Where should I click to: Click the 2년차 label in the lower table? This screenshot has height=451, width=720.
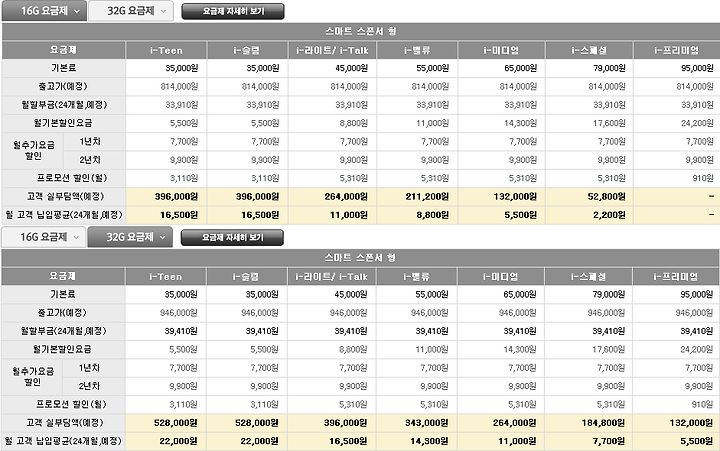click(89, 386)
